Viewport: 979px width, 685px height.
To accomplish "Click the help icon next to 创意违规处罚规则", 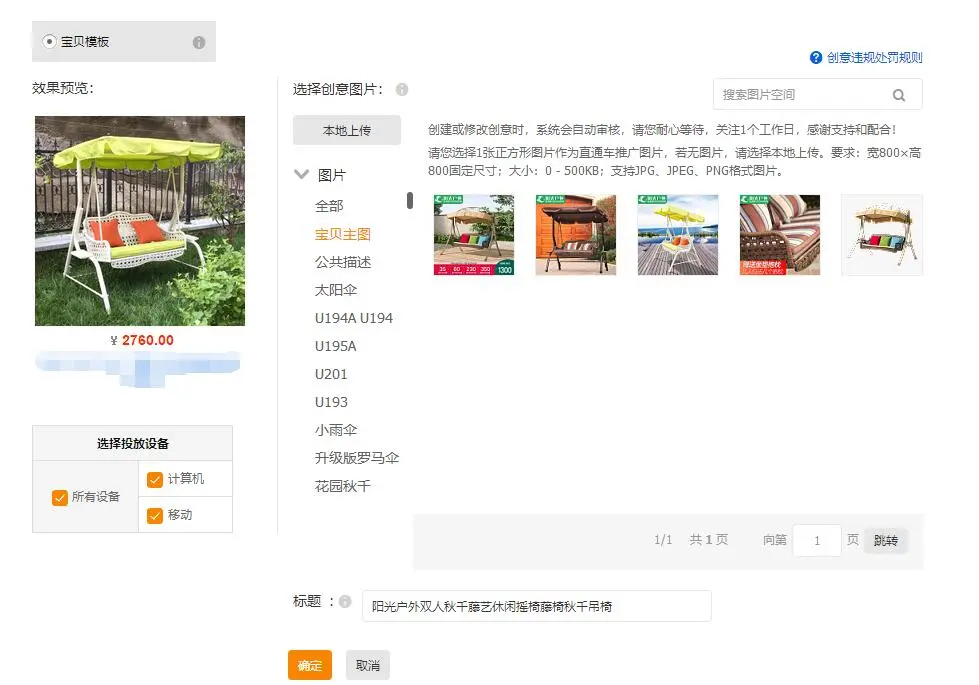I will 815,58.
